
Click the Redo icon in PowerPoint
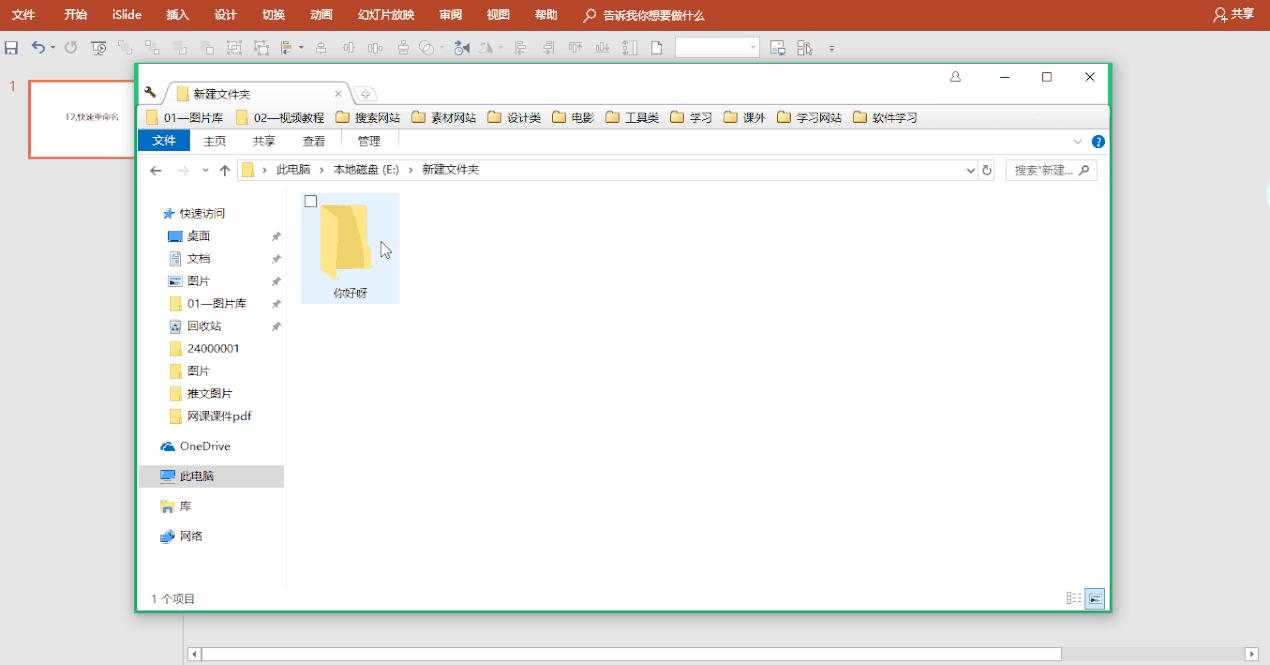[x=70, y=47]
